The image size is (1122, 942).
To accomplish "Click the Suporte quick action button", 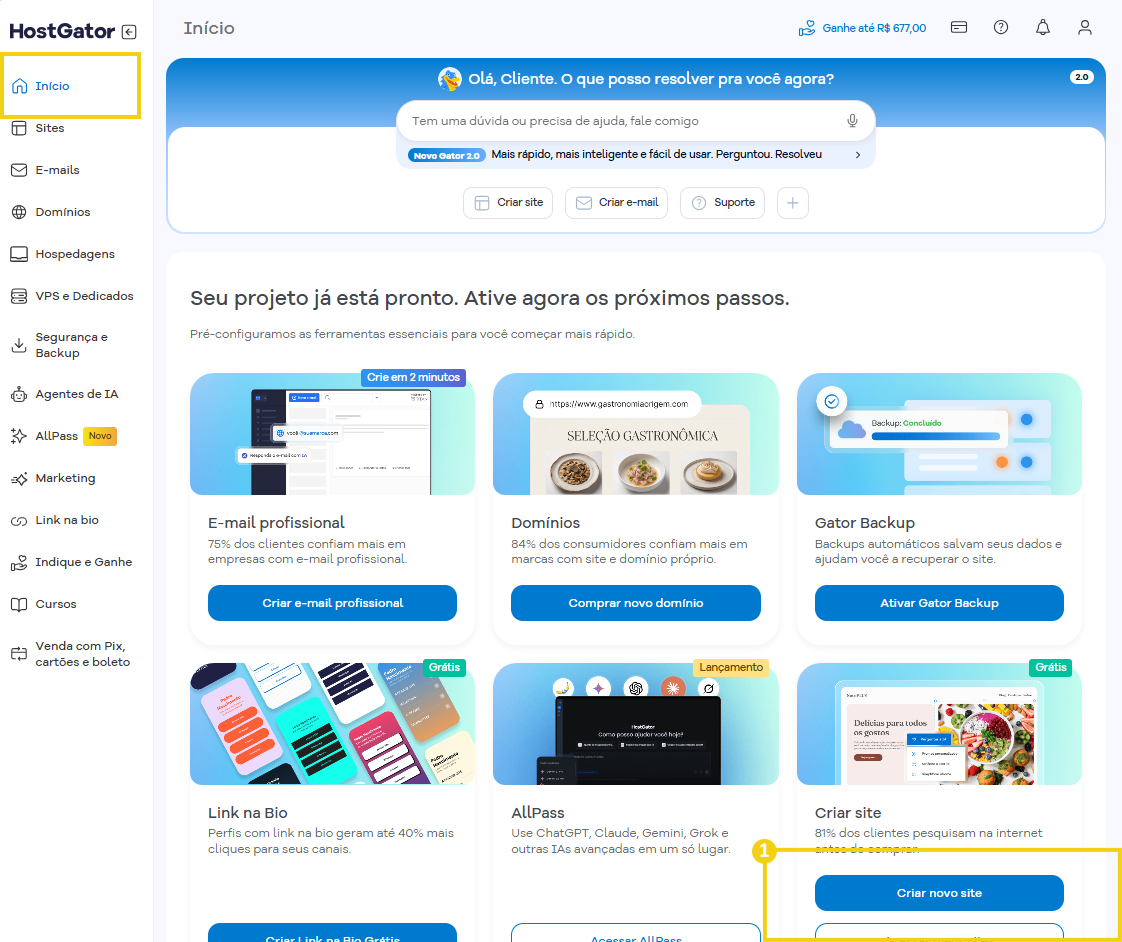I will point(723,203).
